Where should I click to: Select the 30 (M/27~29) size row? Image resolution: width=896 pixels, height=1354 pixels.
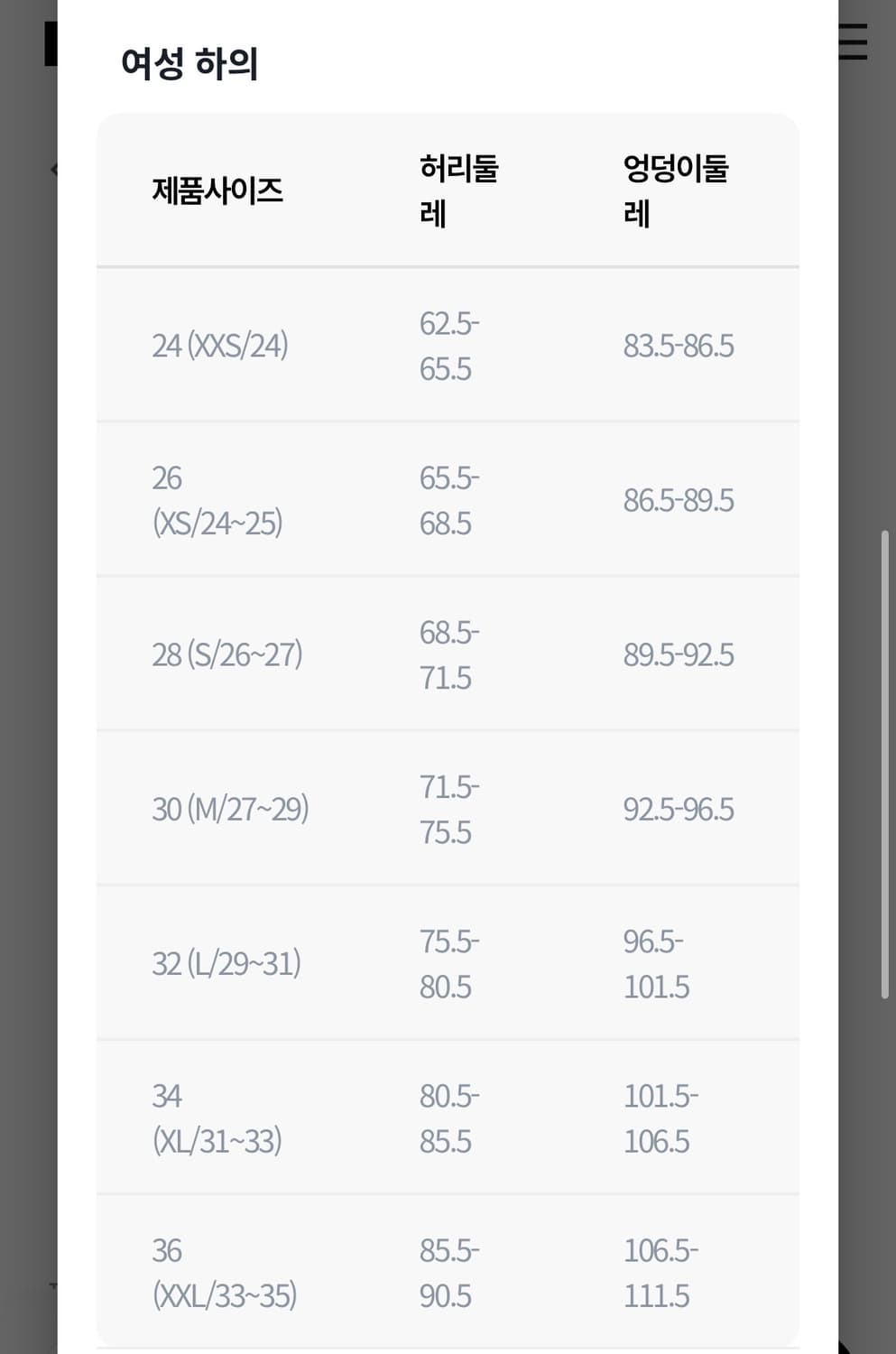pos(448,808)
